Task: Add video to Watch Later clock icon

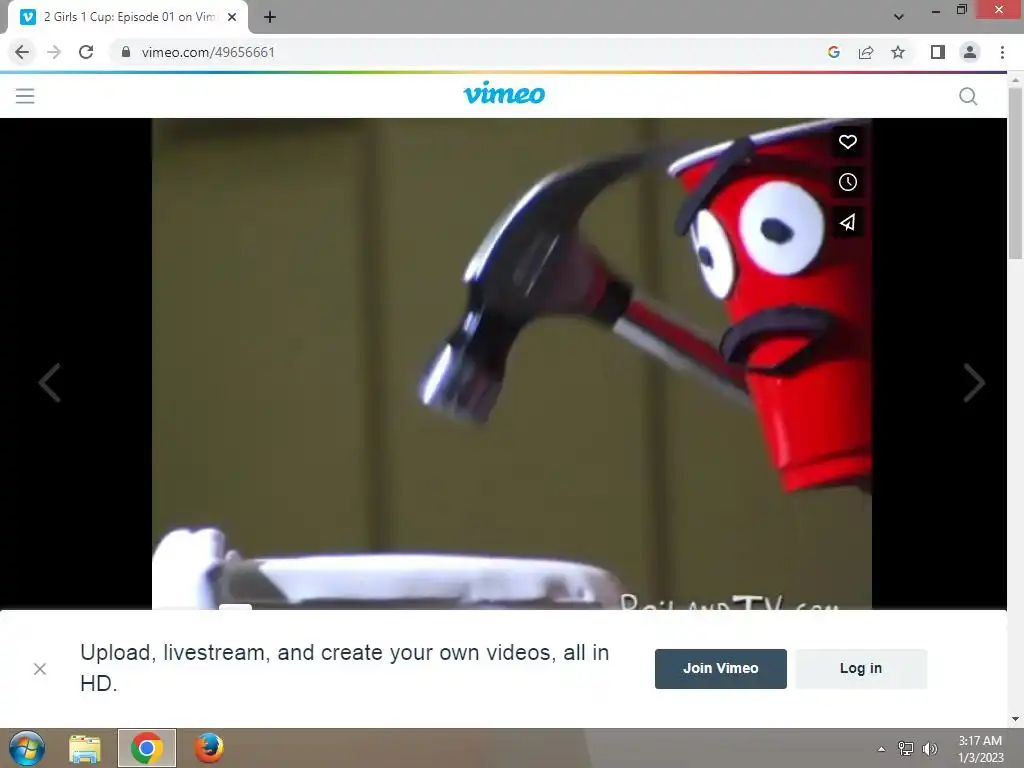Action: 848,182
